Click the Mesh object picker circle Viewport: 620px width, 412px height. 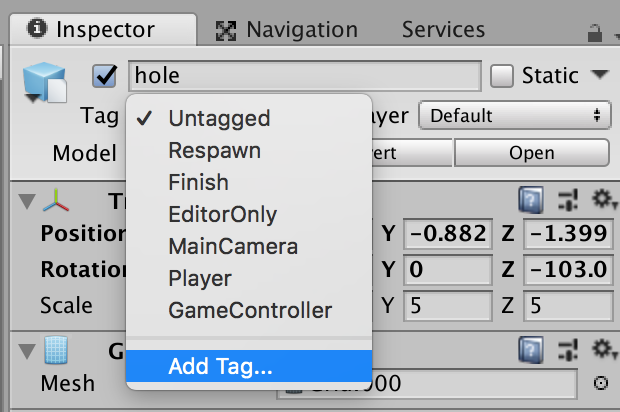601,383
